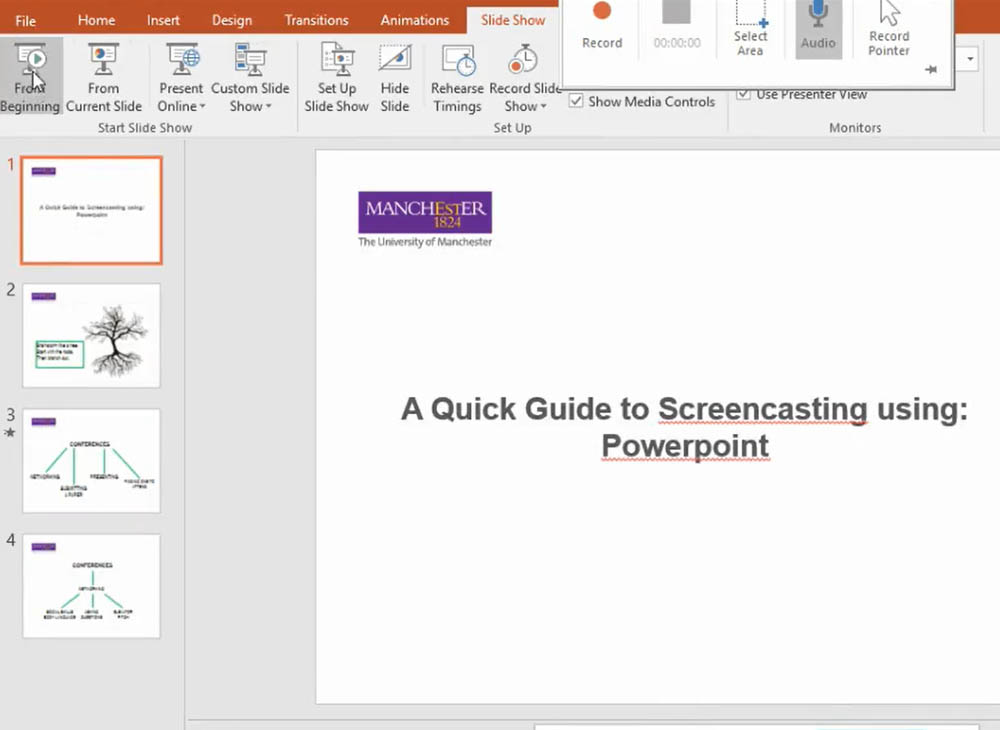Click the 00:00:00 recording timer

click(677, 43)
